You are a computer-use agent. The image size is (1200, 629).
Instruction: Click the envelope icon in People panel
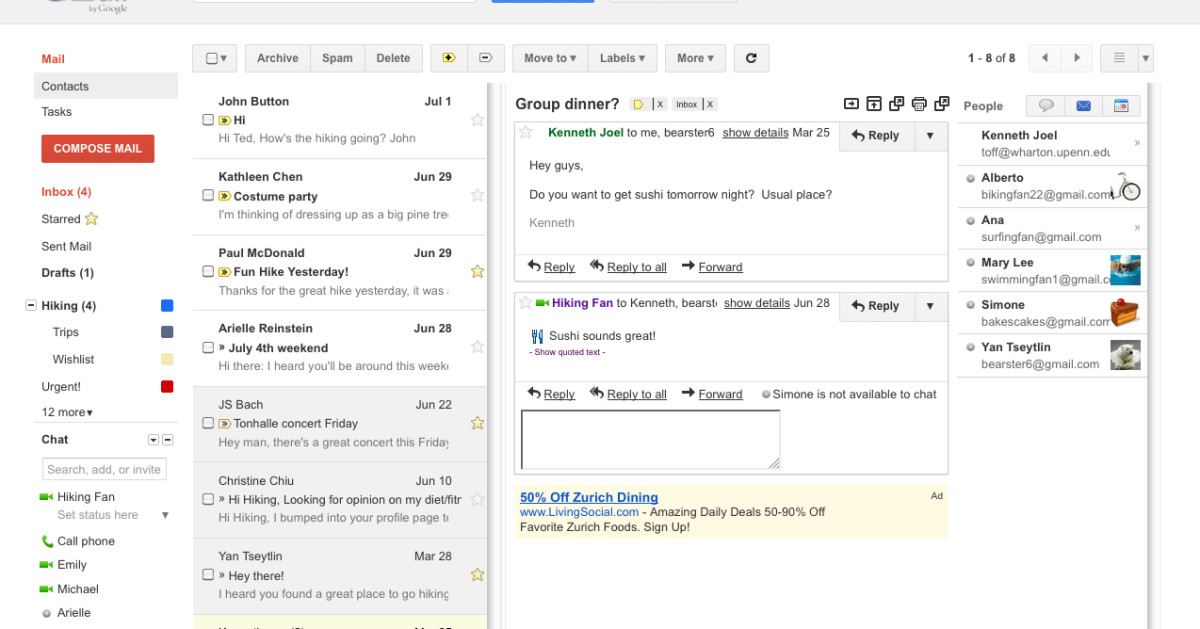pyautogui.click(x=1083, y=106)
